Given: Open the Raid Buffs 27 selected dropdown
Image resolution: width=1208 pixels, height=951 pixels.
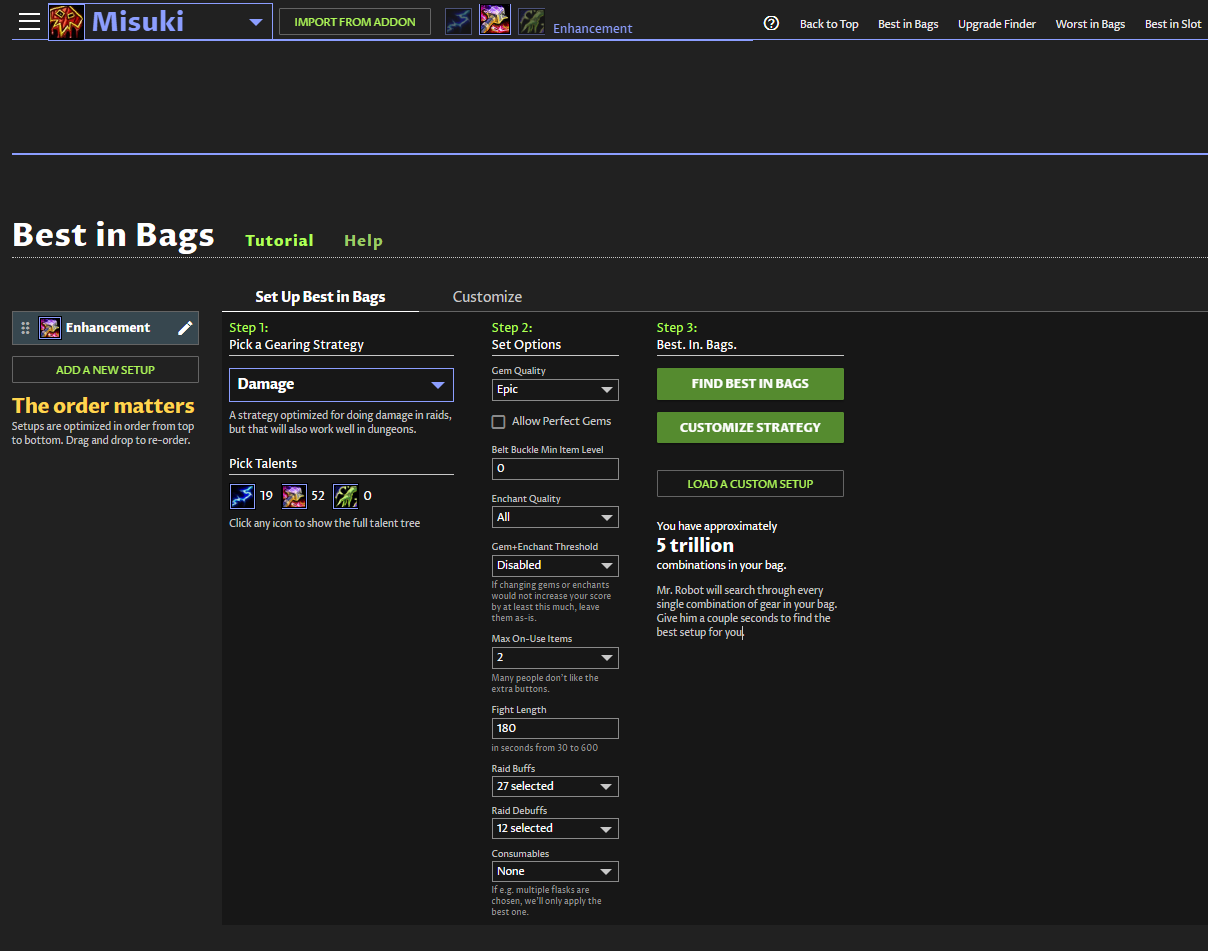Looking at the screenshot, I should point(555,787).
